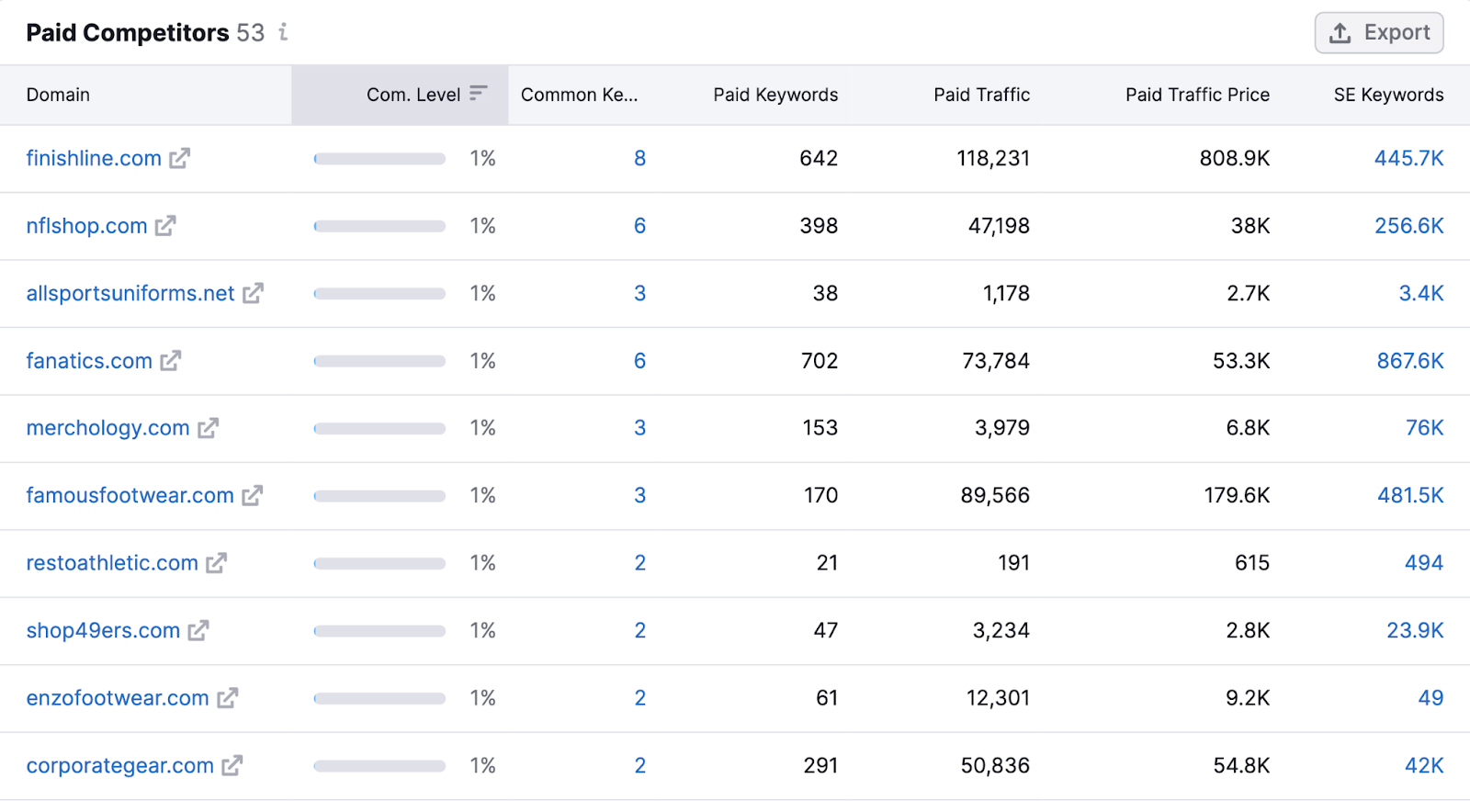Open 8 common keywords for finishline.com
Image resolution: width=1470 pixels, height=812 pixels.
639,159
